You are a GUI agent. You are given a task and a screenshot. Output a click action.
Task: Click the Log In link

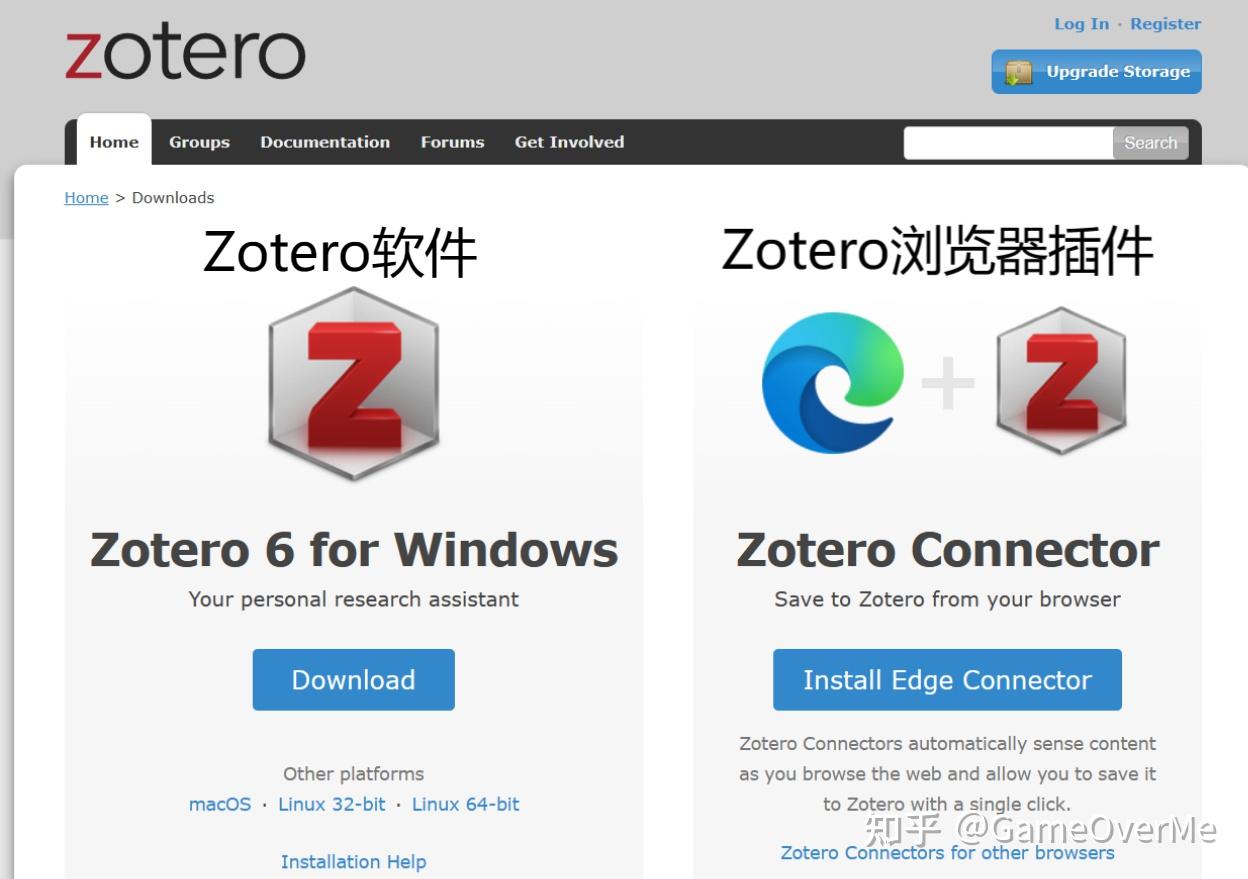coord(1081,23)
